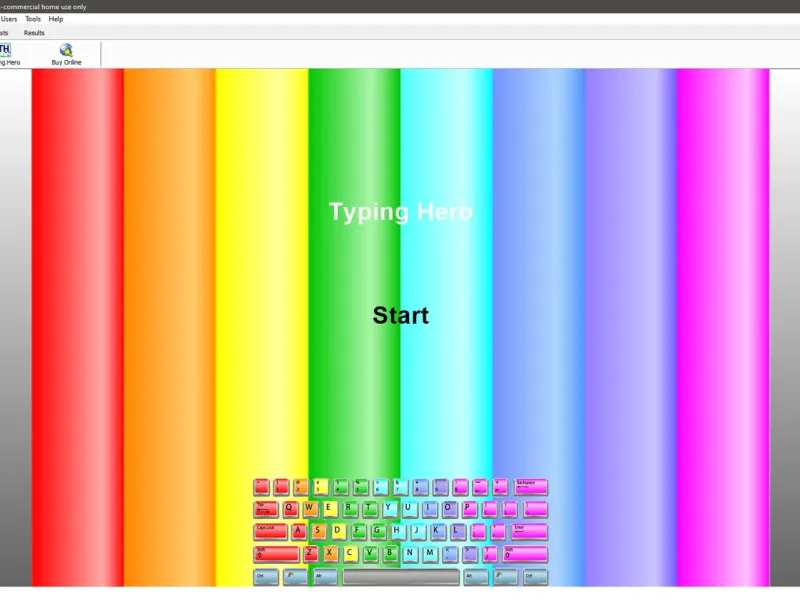This screenshot has height=600, width=800.
Task: Click the left Windows logo key
Action: pos(295,577)
